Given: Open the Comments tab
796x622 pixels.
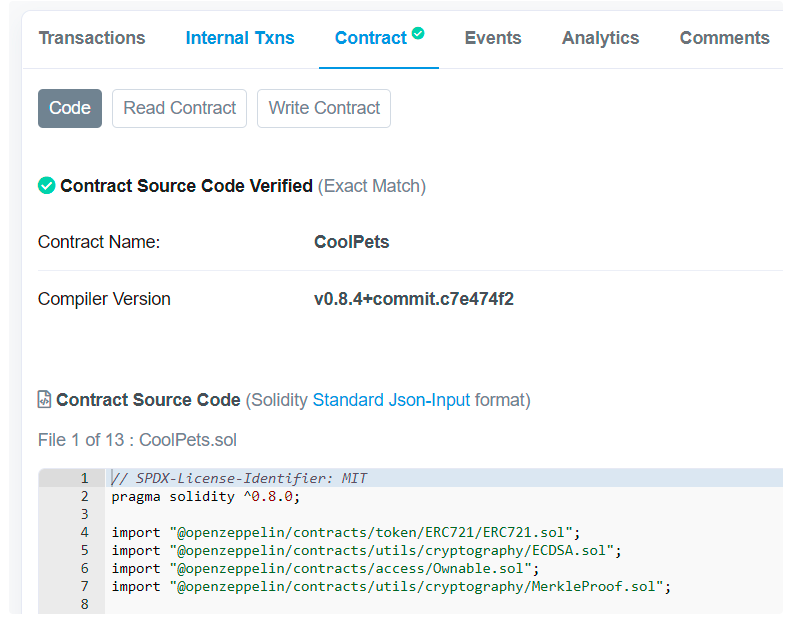Looking at the screenshot, I should point(724,38).
